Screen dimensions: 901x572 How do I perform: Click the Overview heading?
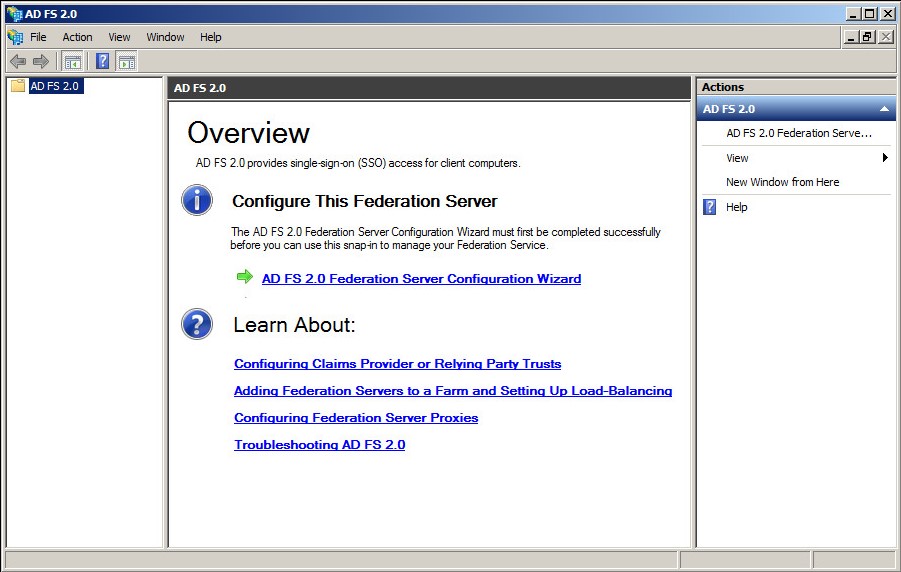click(248, 133)
